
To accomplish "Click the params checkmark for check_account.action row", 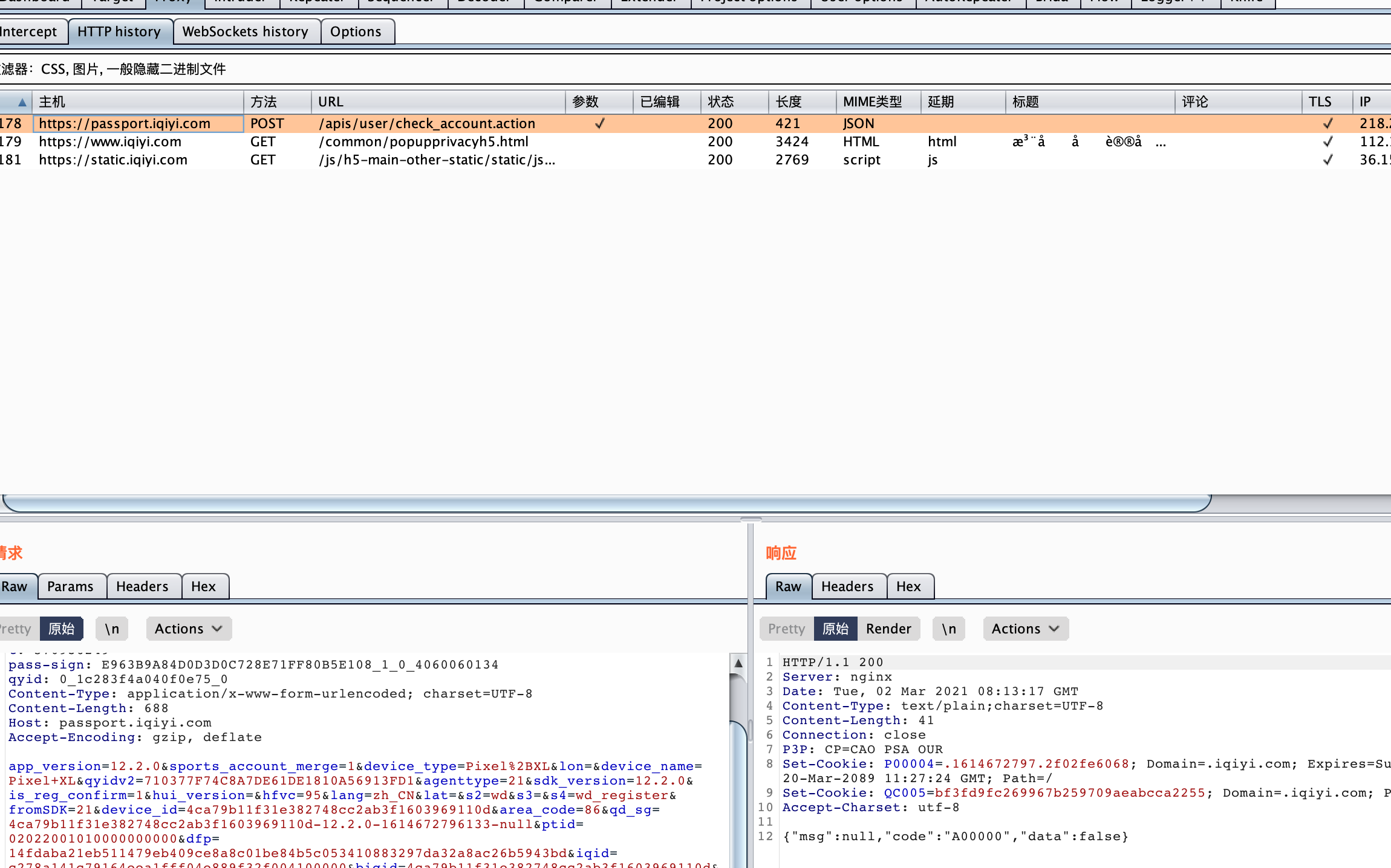I will (599, 123).
